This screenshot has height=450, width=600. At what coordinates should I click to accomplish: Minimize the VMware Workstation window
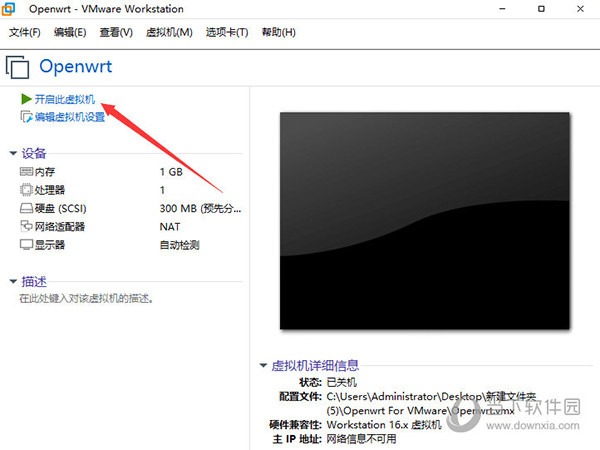coord(502,9)
